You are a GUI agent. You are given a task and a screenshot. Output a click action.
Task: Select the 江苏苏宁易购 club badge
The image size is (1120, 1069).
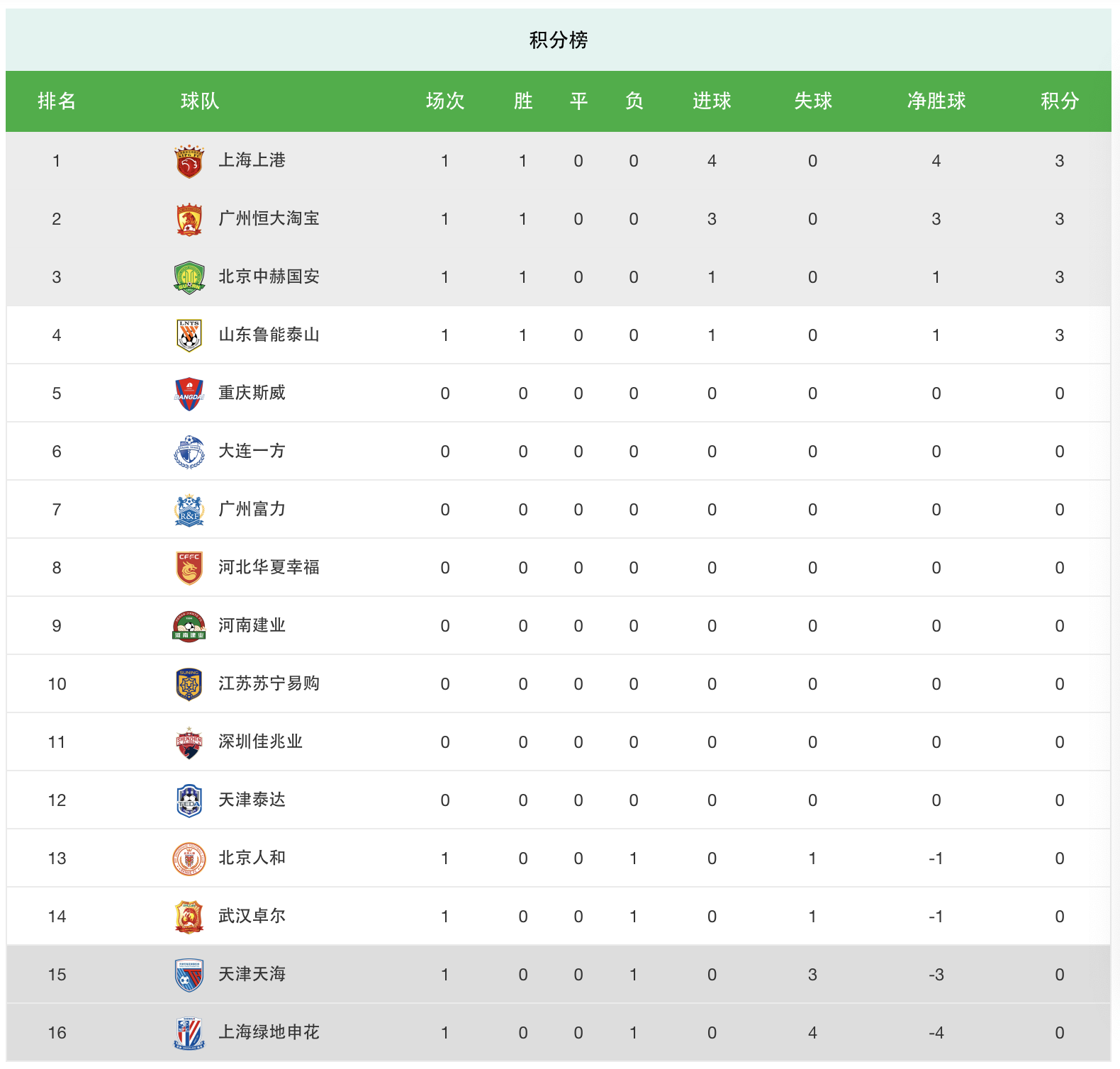click(x=189, y=684)
